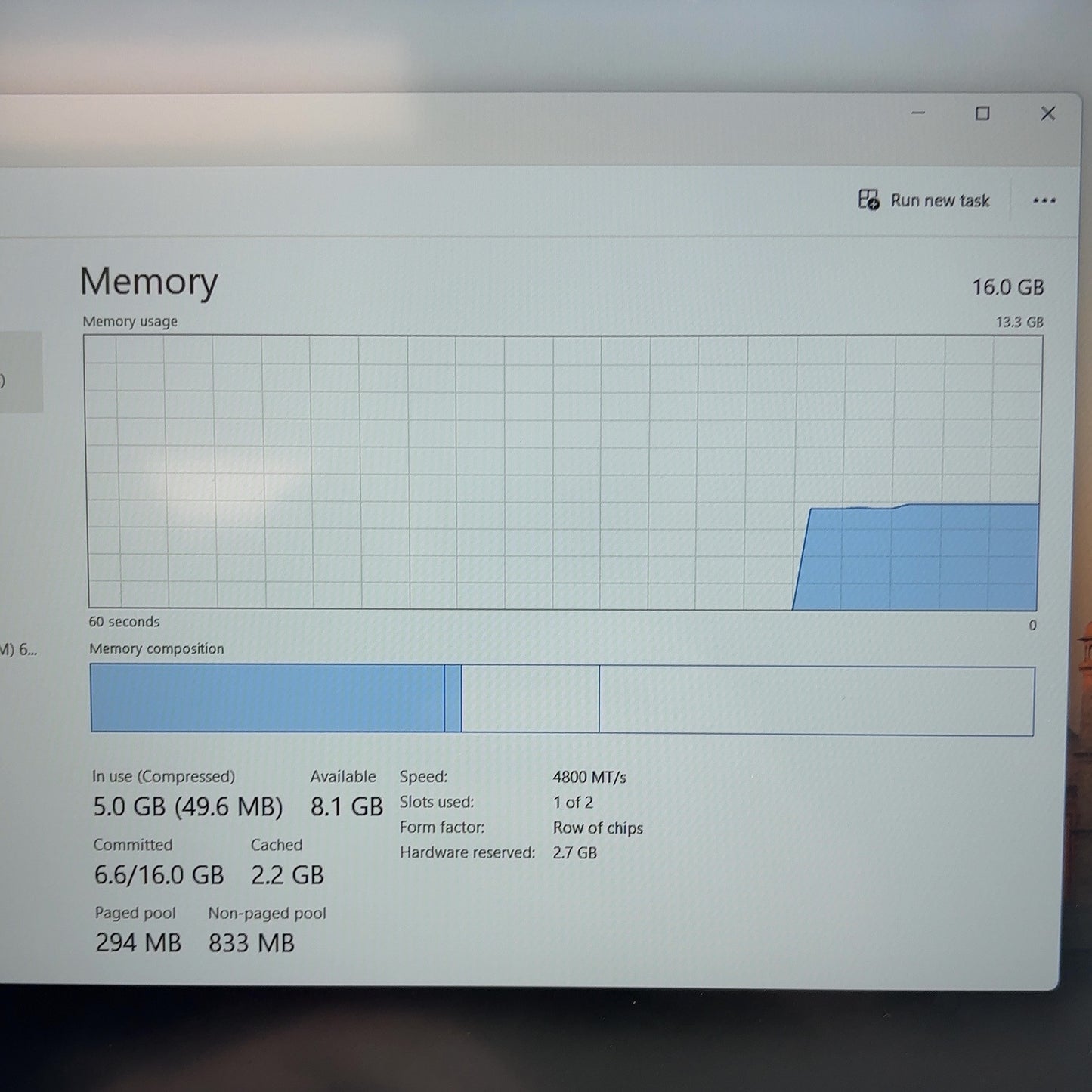This screenshot has height=1092, width=1092.
Task: Click the 6.6/16.0 GB committed value
Action: coord(159,875)
